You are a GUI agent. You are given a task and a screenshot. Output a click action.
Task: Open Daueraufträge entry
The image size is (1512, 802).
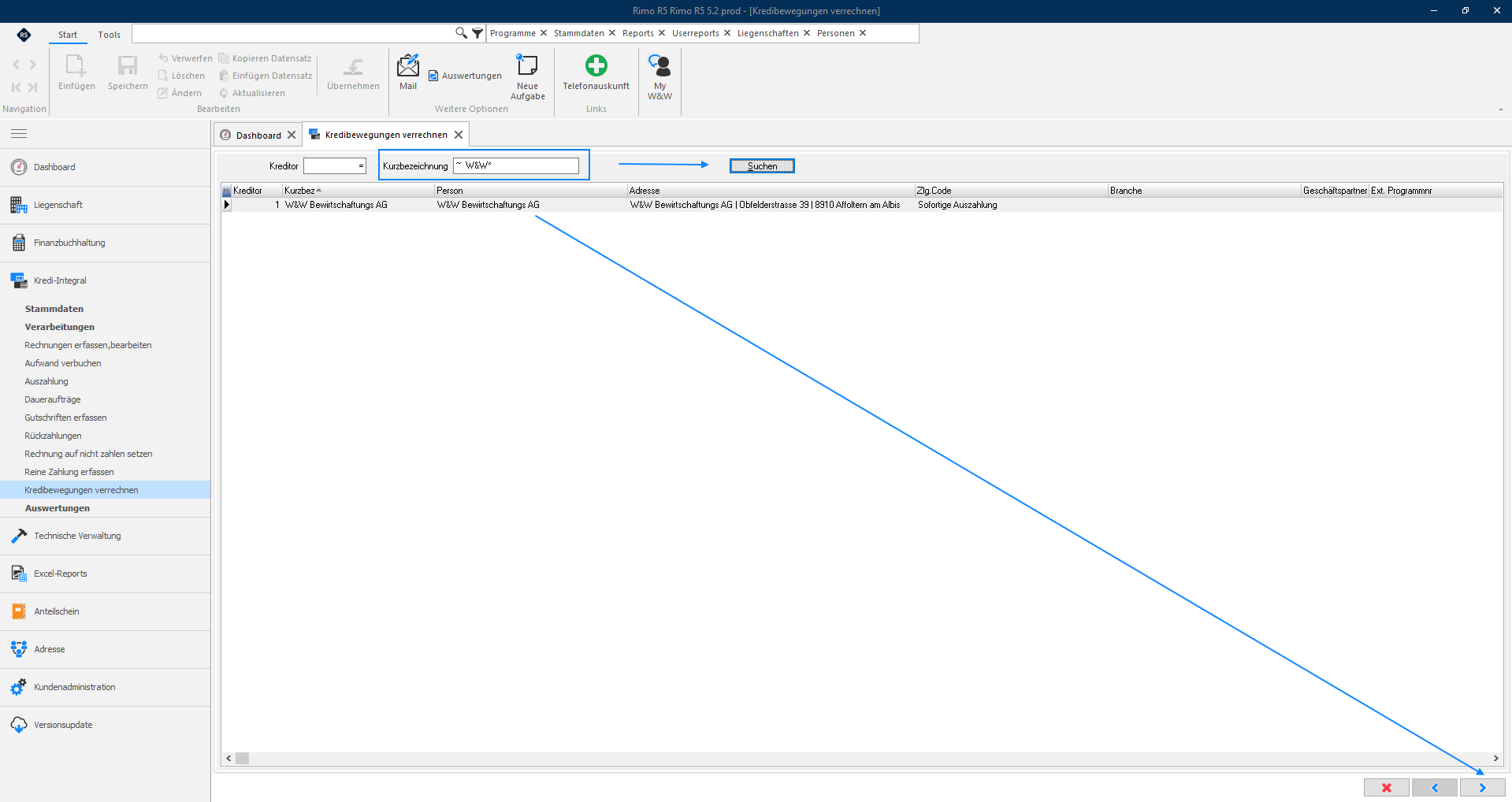pyautogui.click(x=52, y=399)
